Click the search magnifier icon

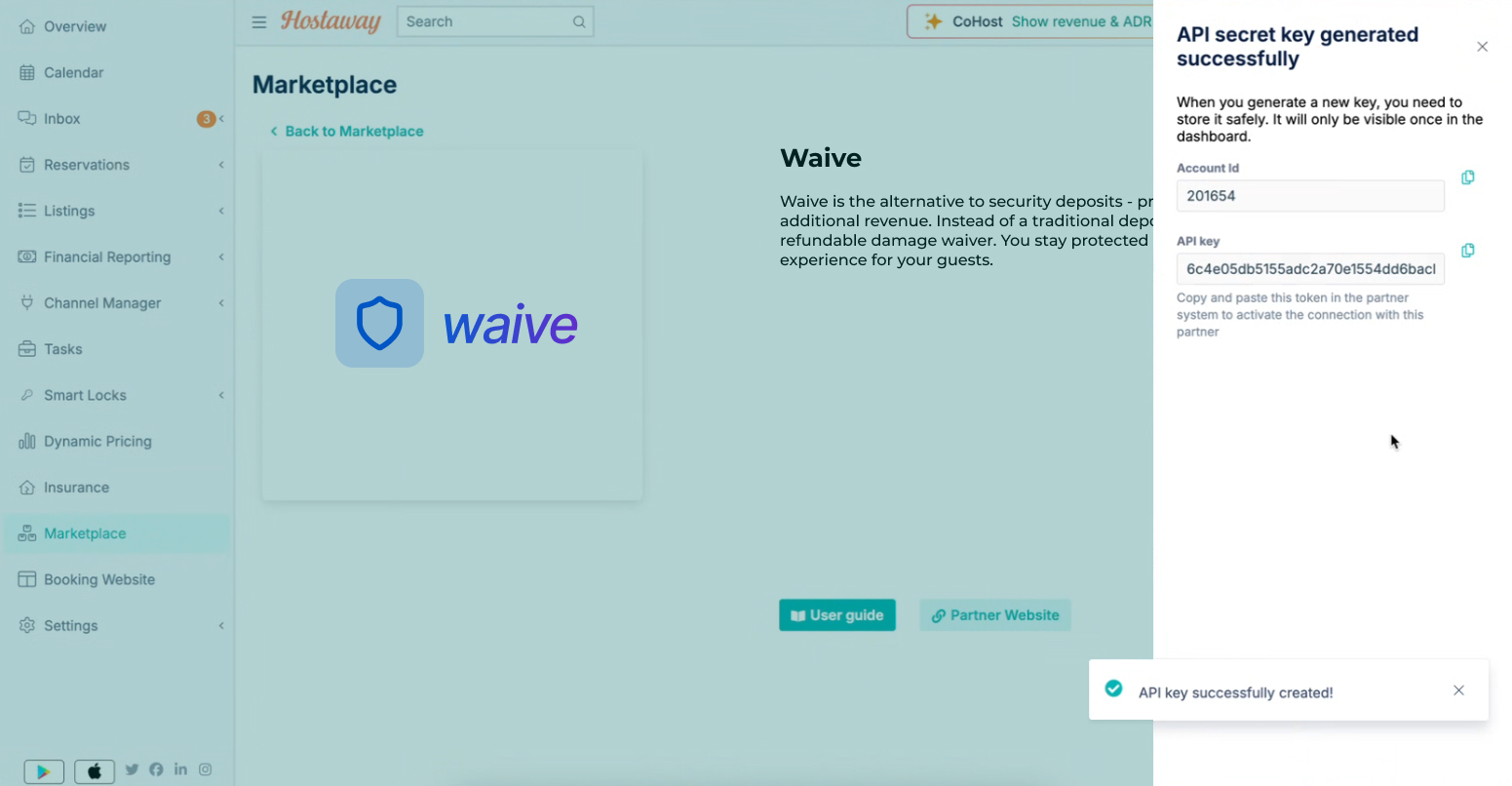click(x=579, y=21)
